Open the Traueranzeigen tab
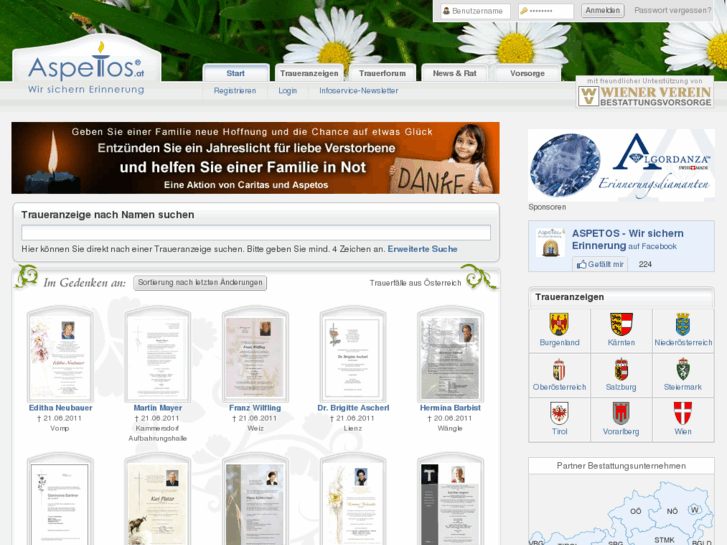This screenshot has width=727, height=545. click(x=309, y=73)
